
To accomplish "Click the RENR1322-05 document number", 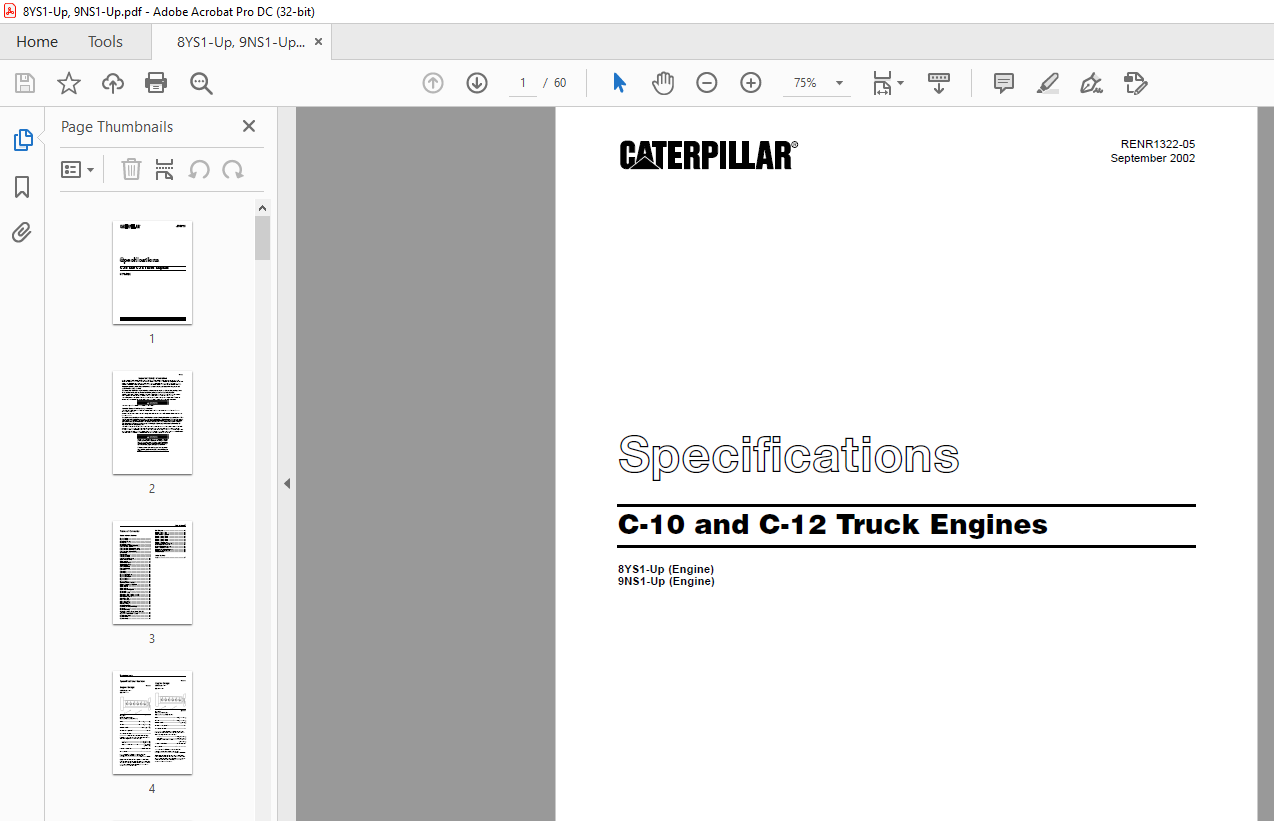I will click(1158, 145).
